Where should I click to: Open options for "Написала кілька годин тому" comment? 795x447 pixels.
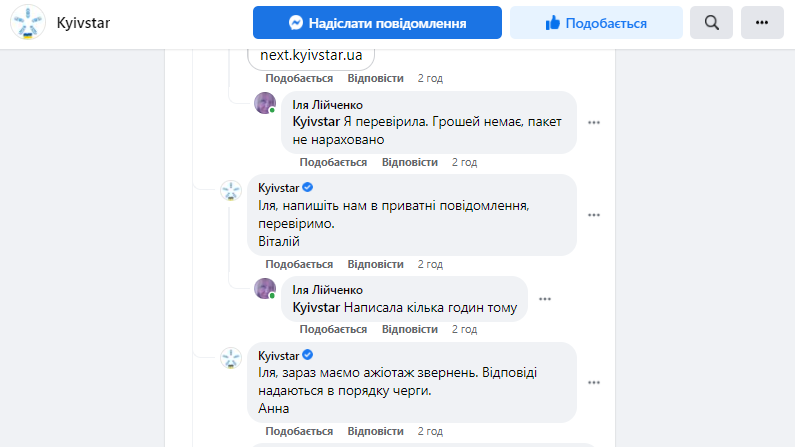point(545,298)
